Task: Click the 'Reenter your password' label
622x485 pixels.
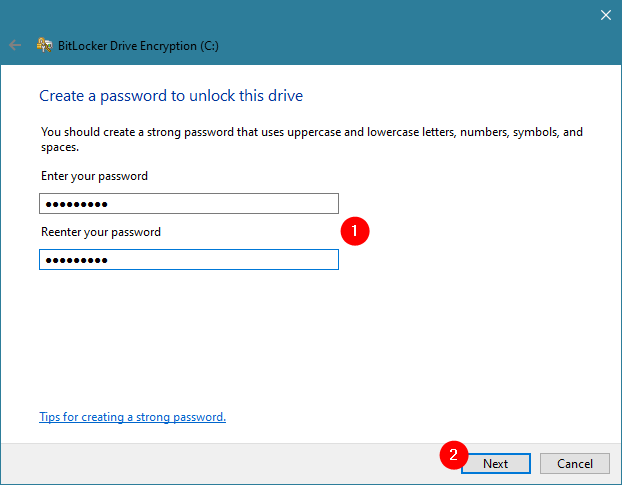Action: (101, 232)
